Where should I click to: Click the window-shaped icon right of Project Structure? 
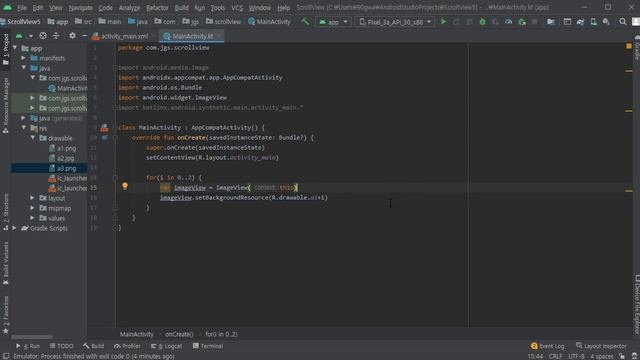tap(567, 22)
